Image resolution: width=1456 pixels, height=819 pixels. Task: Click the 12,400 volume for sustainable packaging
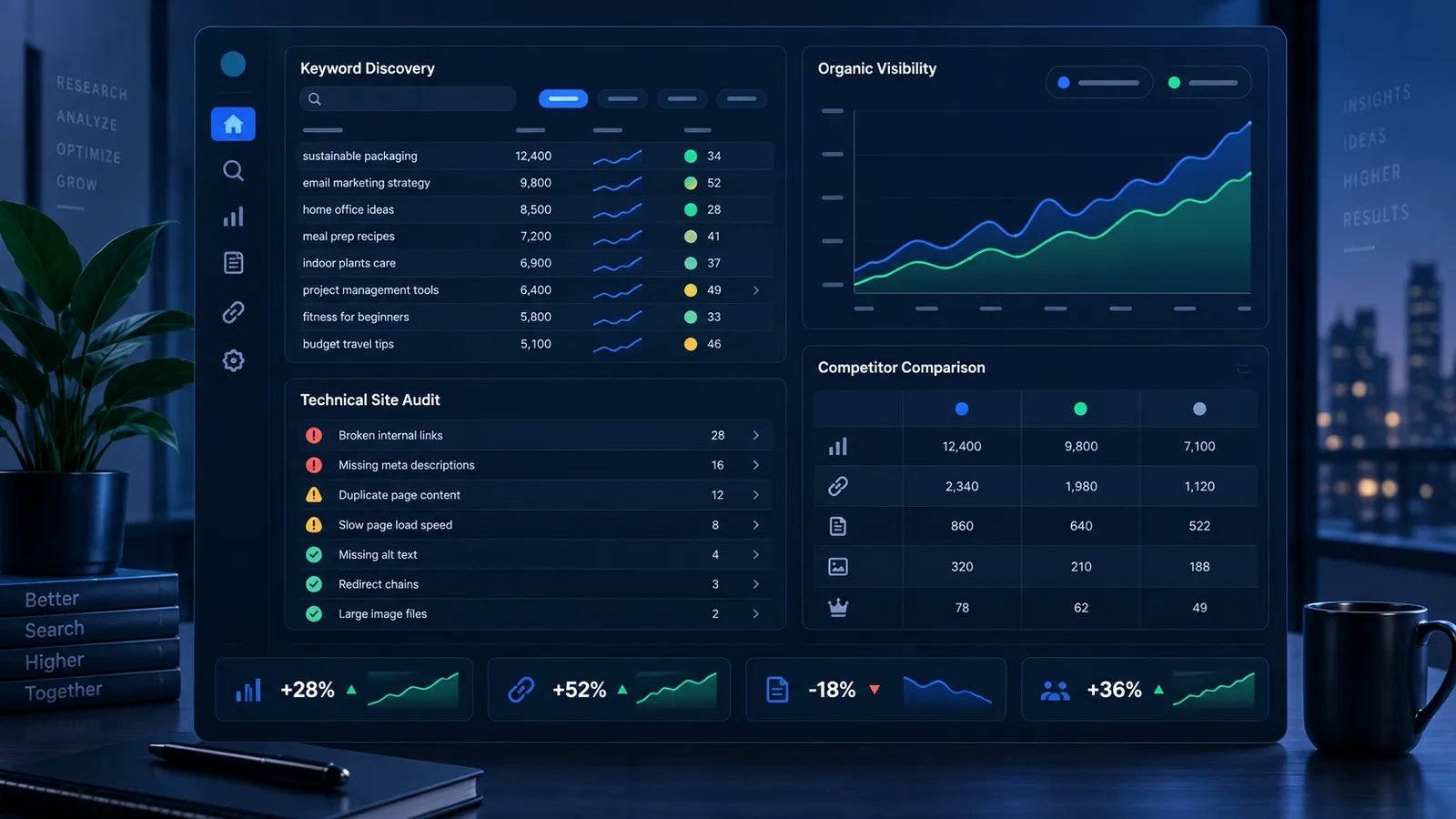[533, 157]
